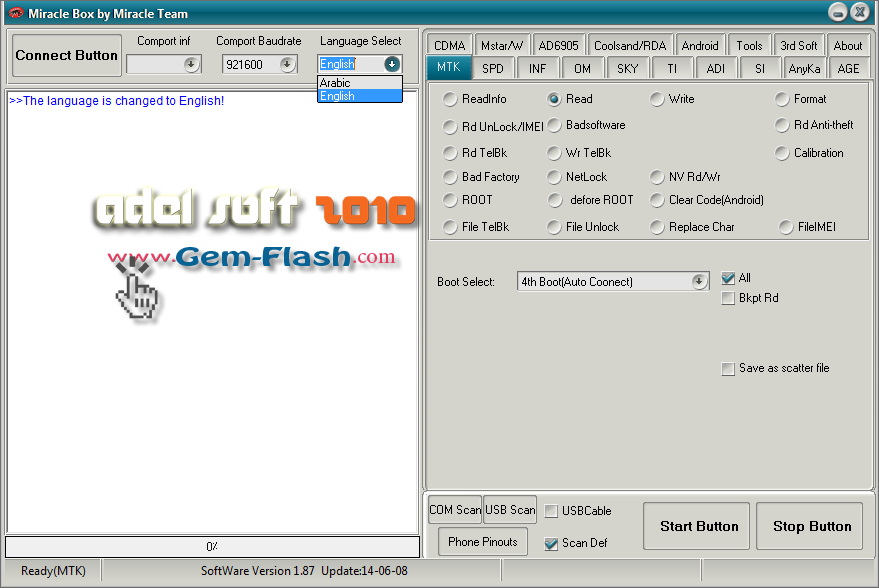Switch to the Android tab
The height and width of the screenshot is (588, 879).
[x=700, y=45]
